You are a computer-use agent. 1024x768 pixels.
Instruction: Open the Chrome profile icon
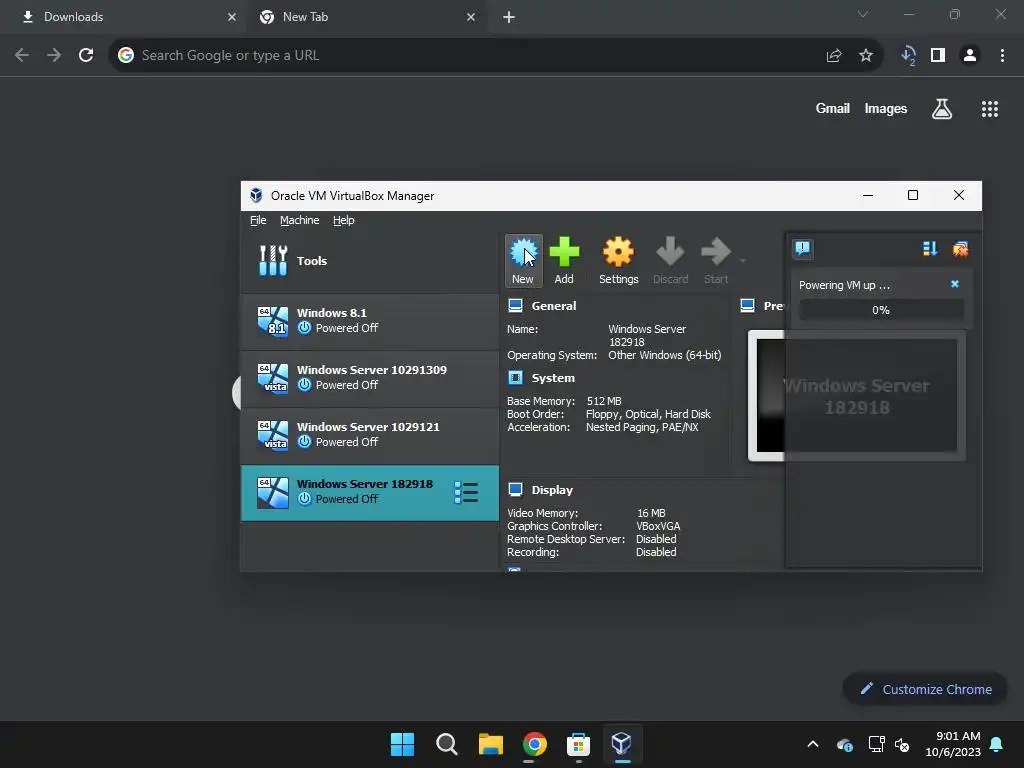tap(970, 56)
